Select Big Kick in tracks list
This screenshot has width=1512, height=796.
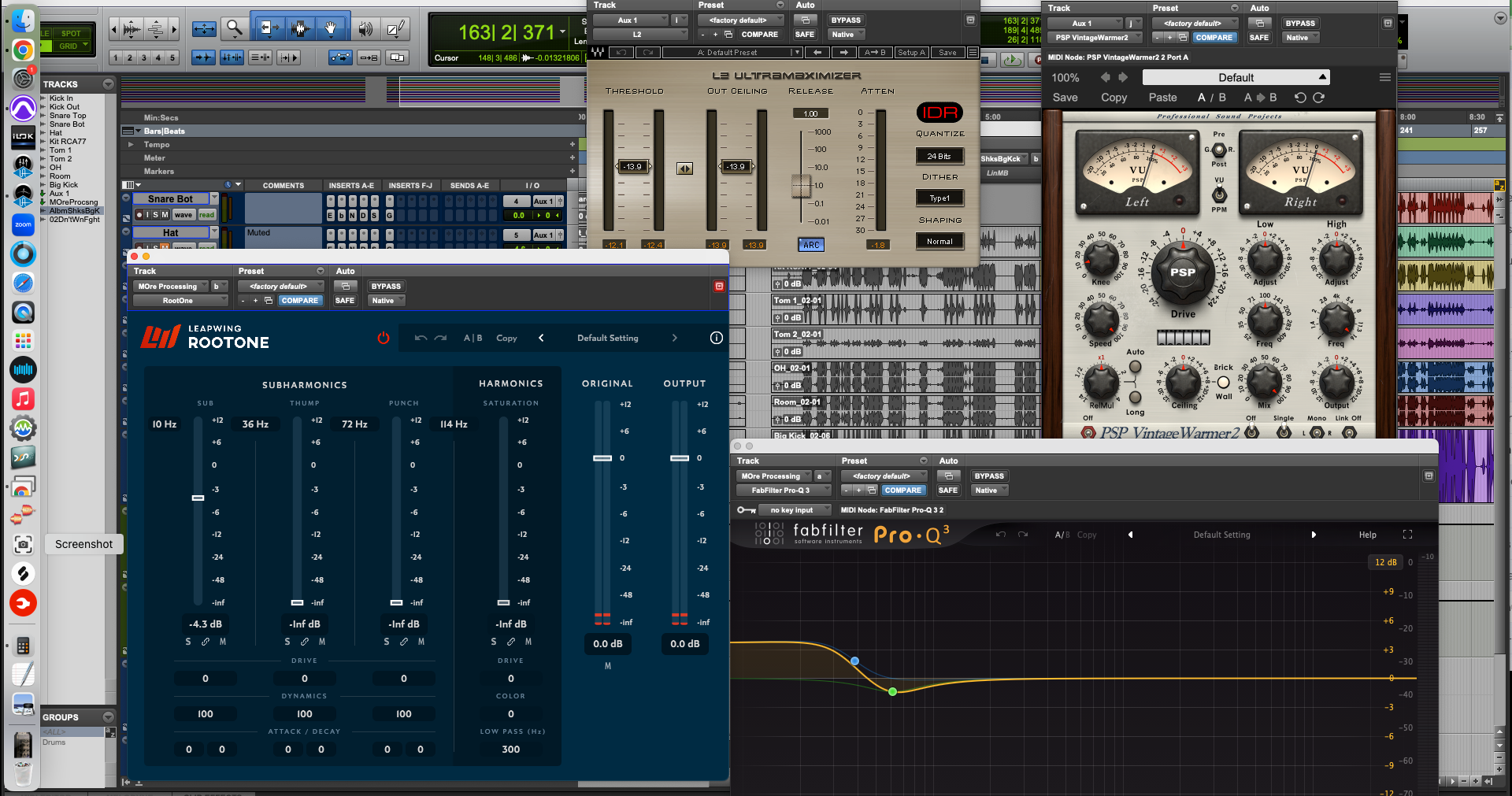point(64,185)
